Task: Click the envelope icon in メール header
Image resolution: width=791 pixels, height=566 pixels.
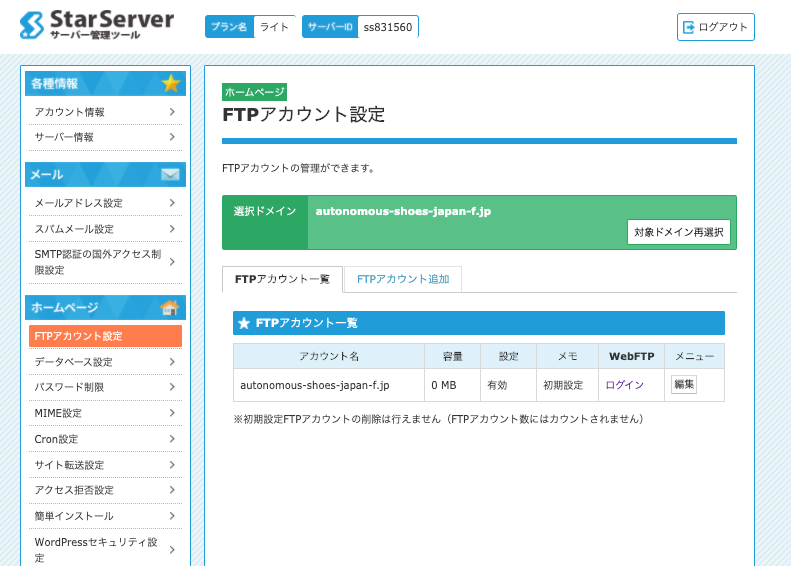Action: pyautogui.click(x=170, y=175)
